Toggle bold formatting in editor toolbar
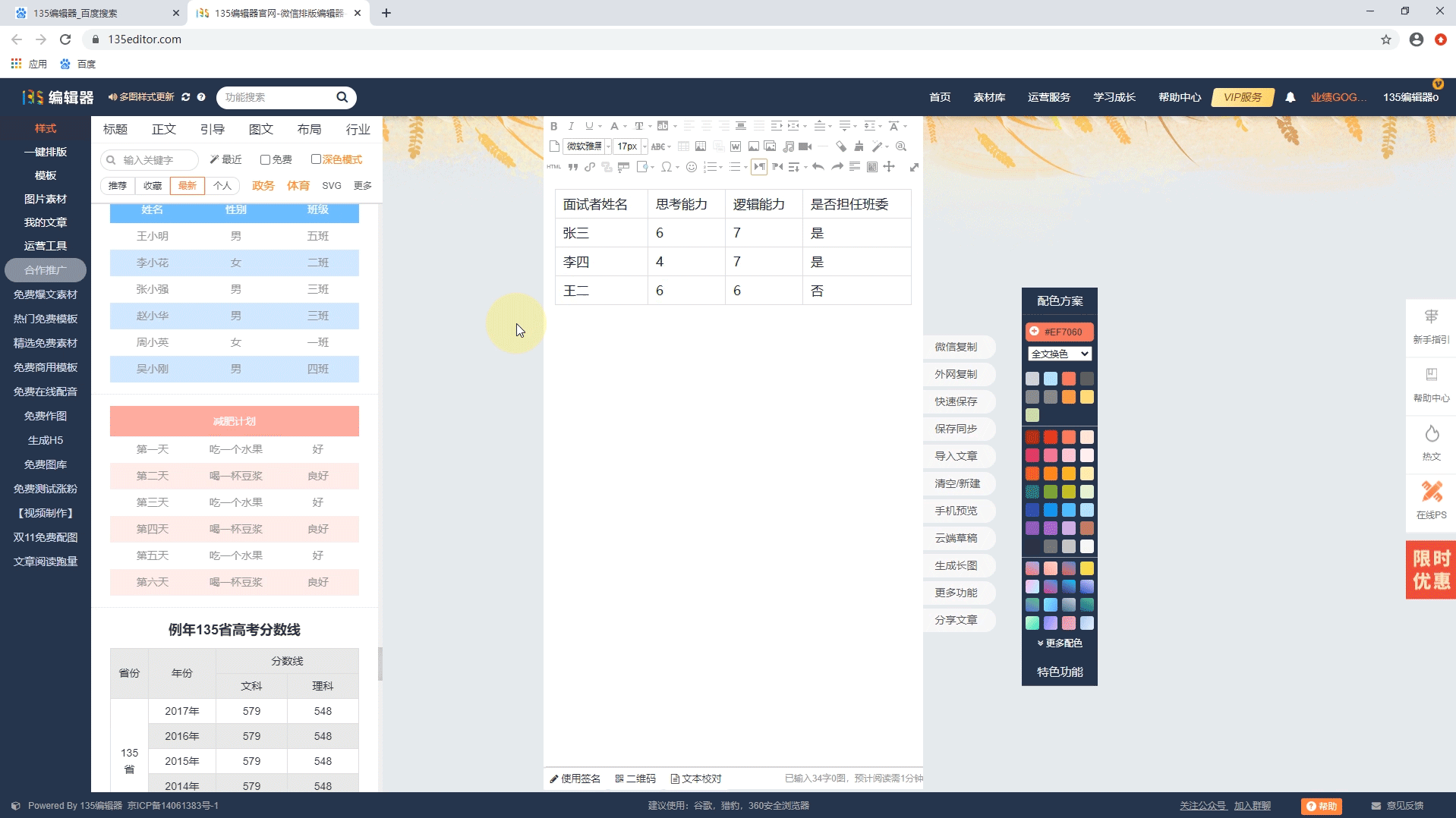 click(553, 126)
